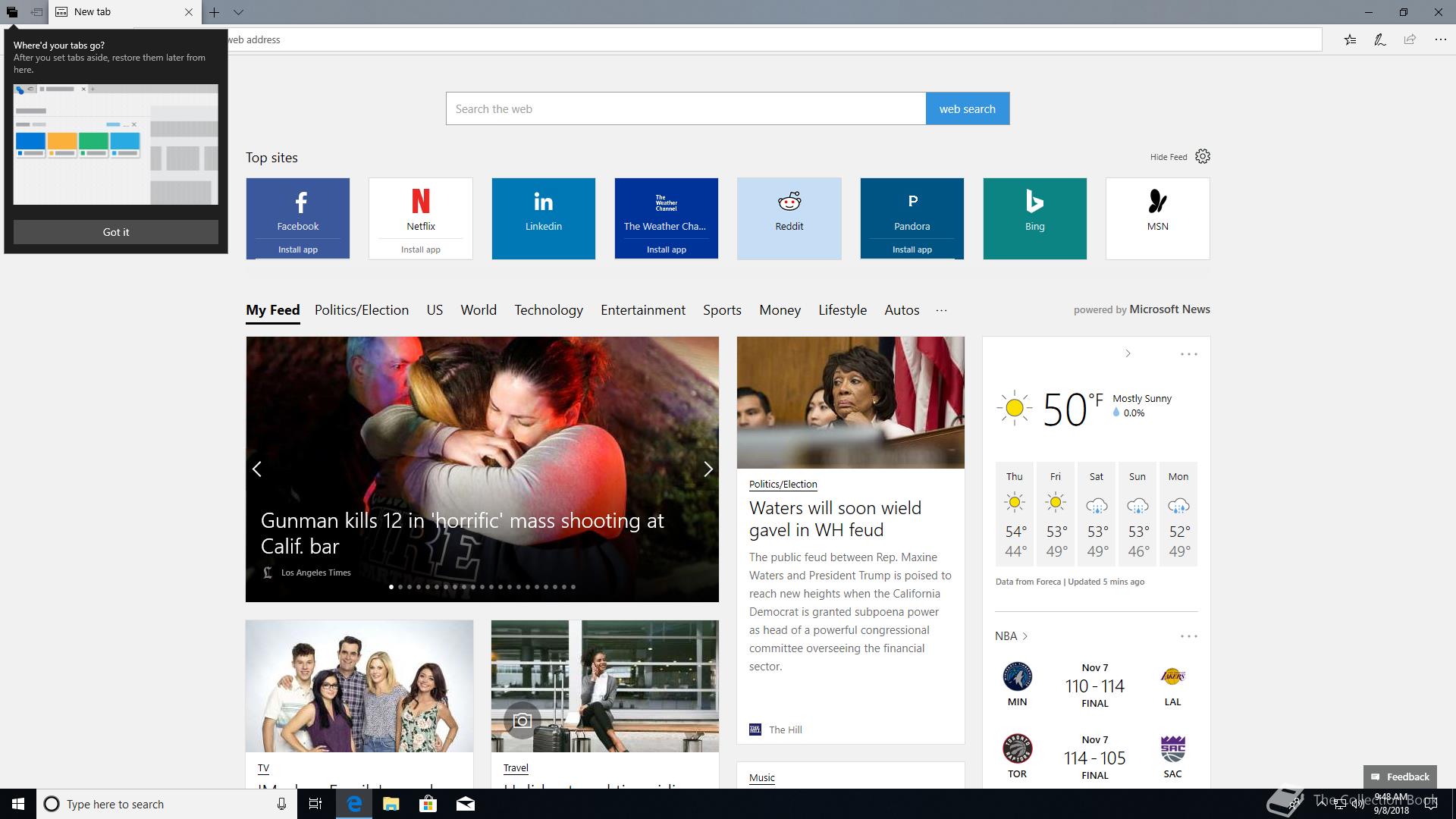Switch to the Lifestyle feed tab
The height and width of the screenshot is (819, 1456).
click(843, 310)
